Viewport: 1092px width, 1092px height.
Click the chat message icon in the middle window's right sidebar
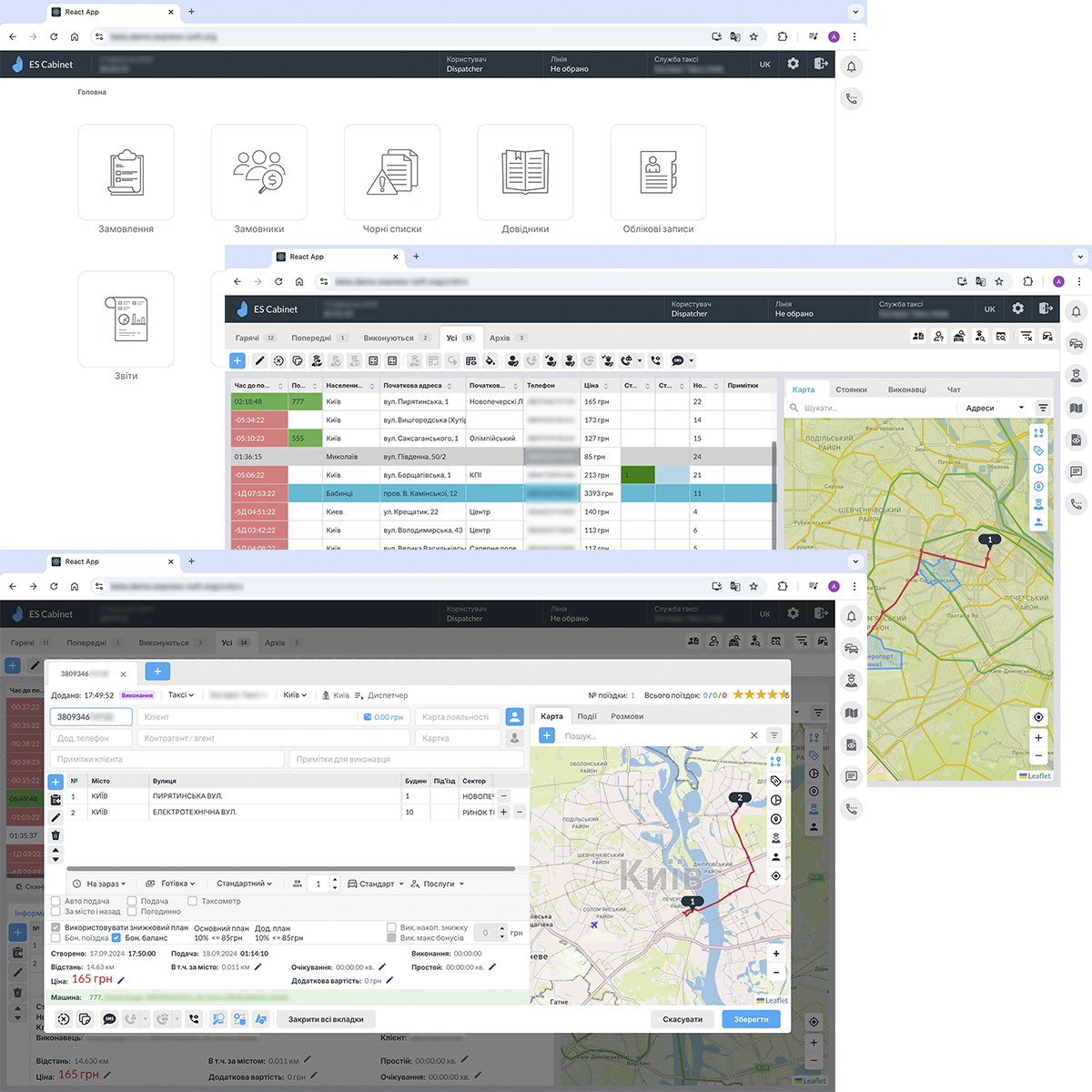(x=1076, y=471)
